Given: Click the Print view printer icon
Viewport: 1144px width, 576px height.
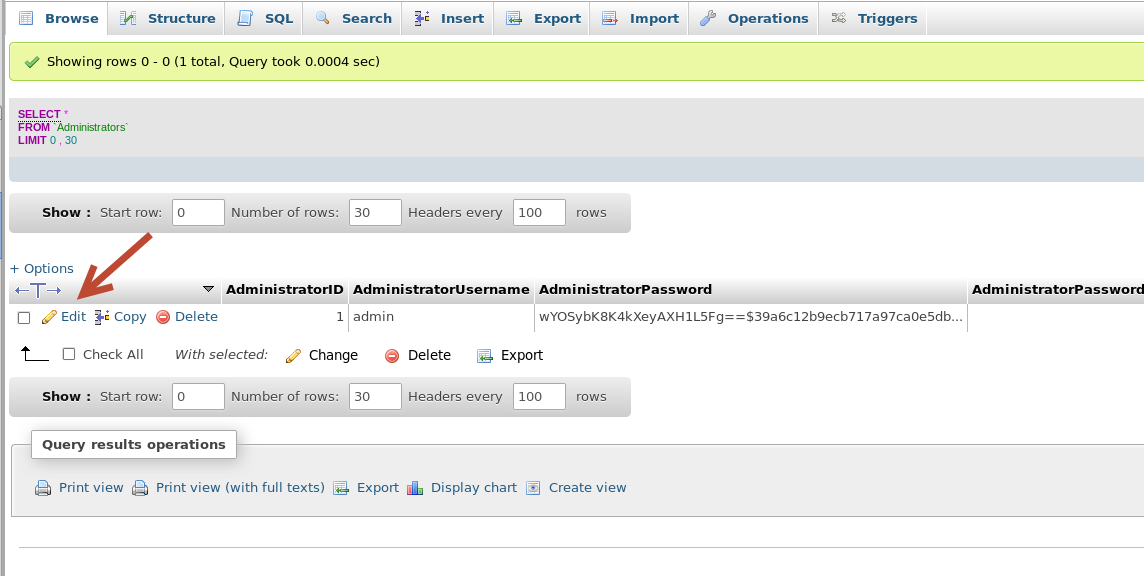Looking at the screenshot, I should coord(43,488).
